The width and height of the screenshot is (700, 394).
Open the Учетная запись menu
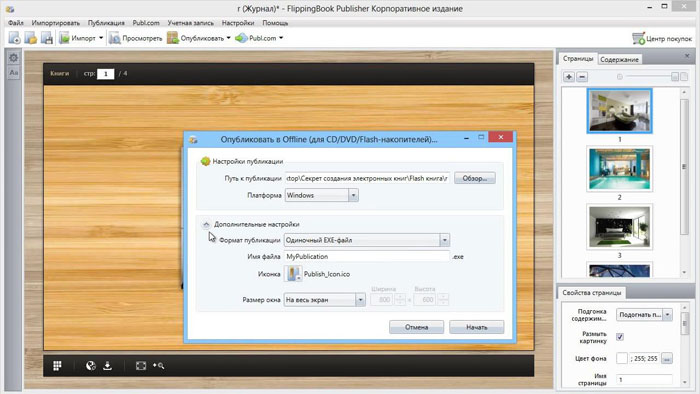(x=191, y=23)
